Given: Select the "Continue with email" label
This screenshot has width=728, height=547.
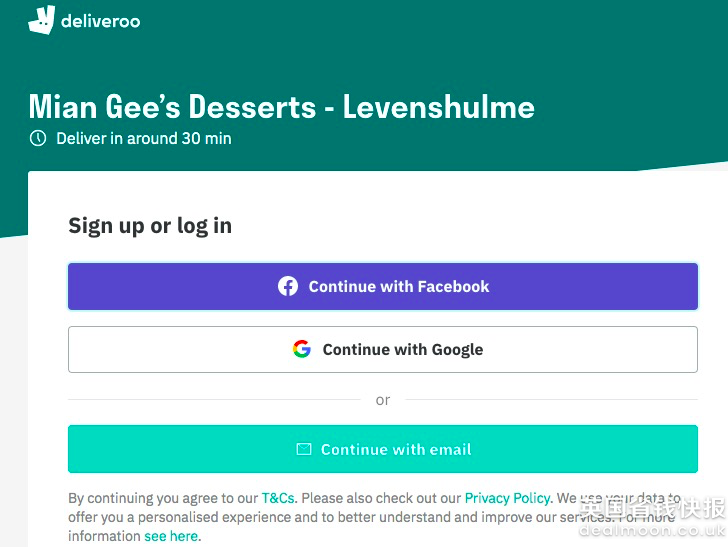Looking at the screenshot, I should click(x=396, y=449).
